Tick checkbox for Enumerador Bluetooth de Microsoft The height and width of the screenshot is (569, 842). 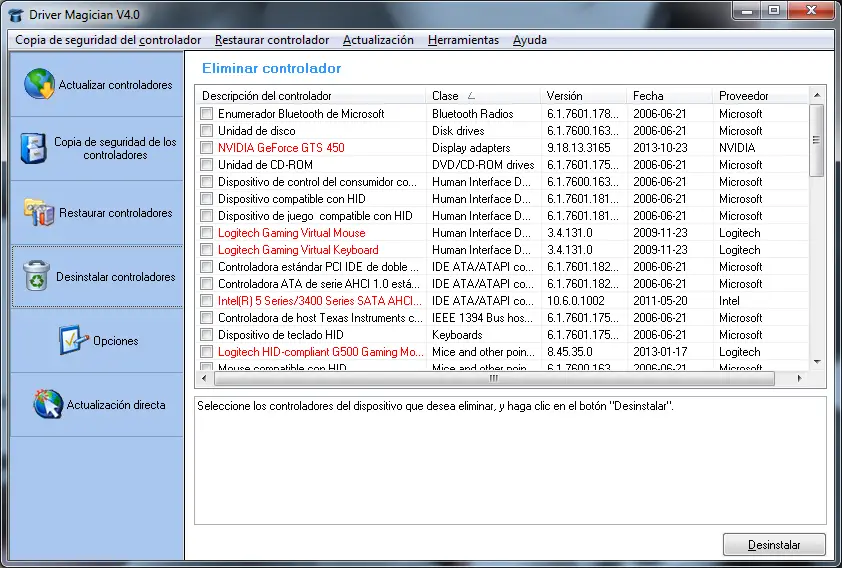tap(206, 113)
